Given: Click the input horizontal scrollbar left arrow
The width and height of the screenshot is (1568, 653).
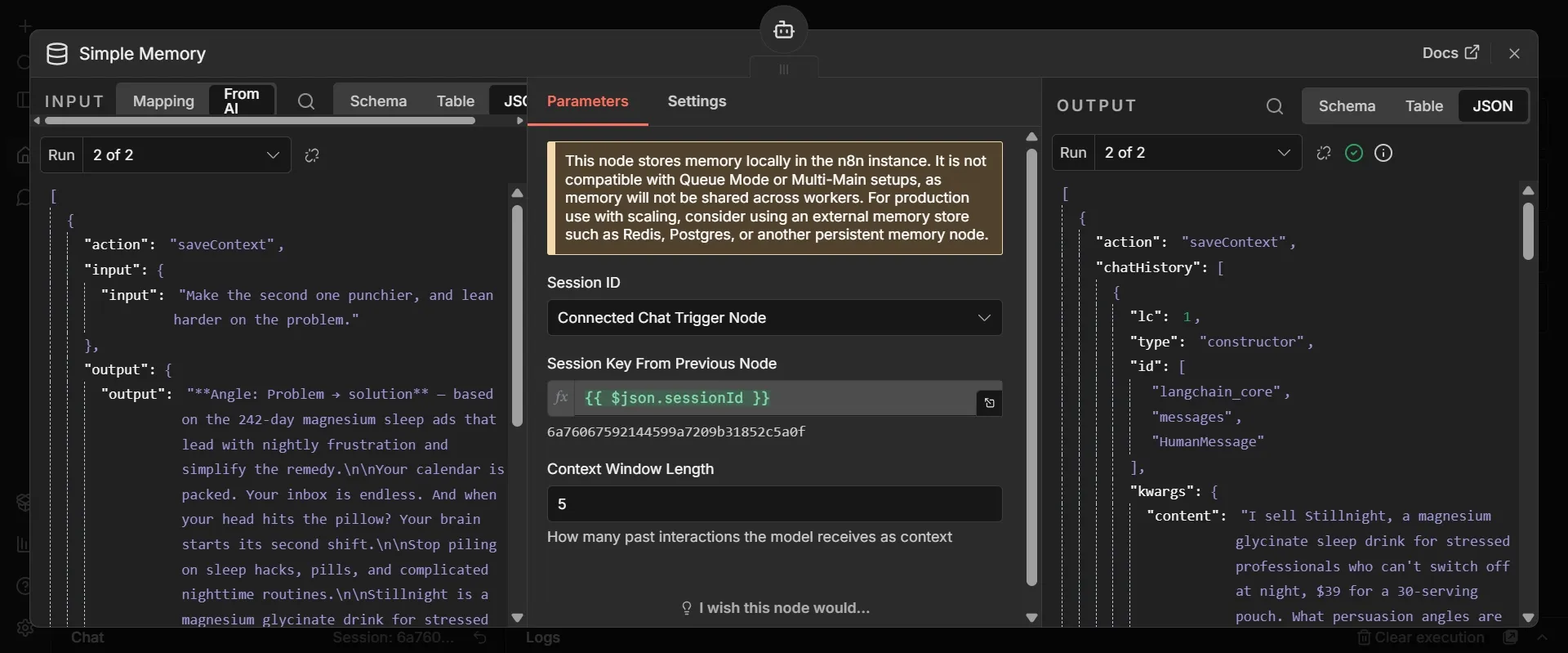Looking at the screenshot, I should [37, 121].
